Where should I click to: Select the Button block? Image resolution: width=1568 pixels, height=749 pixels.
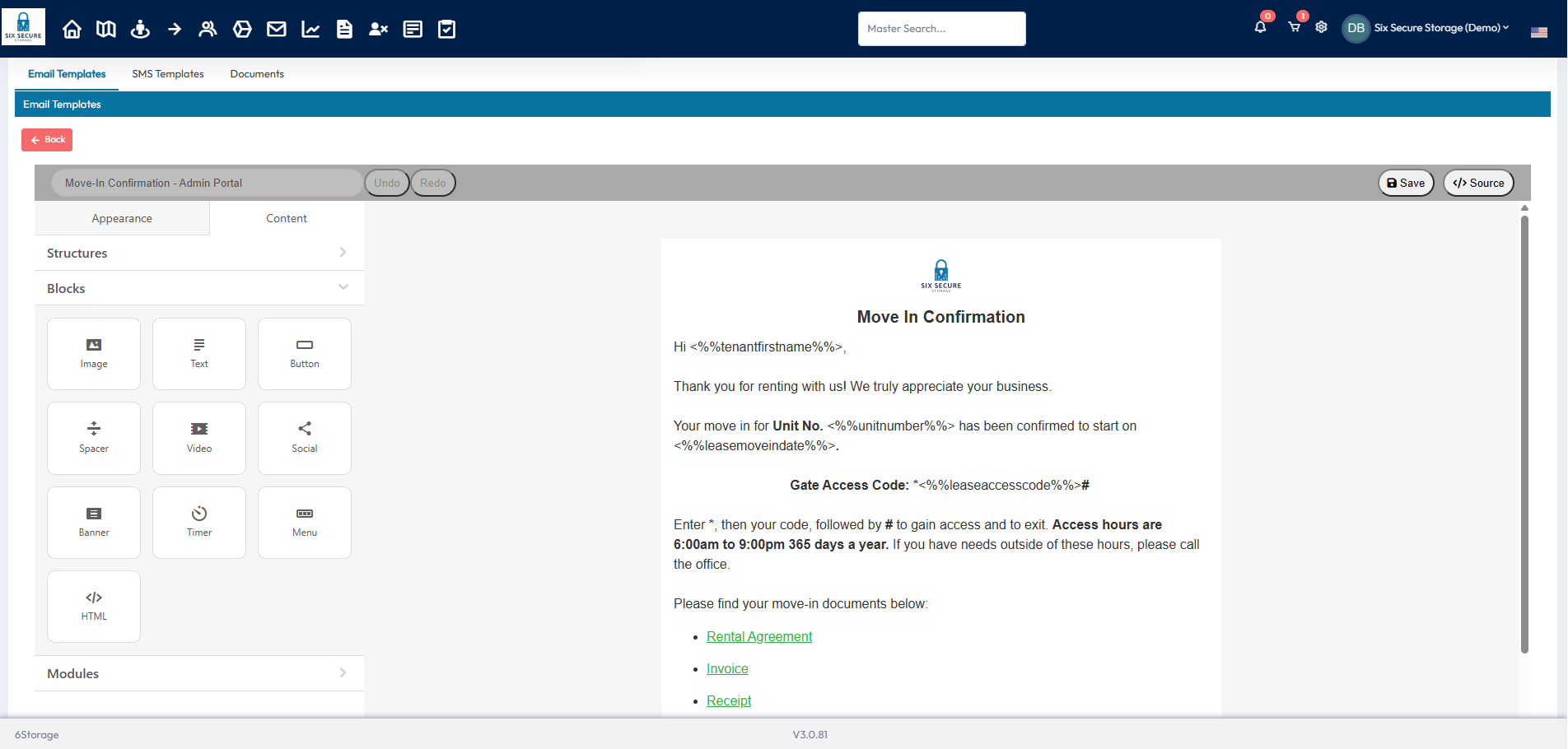click(305, 354)
